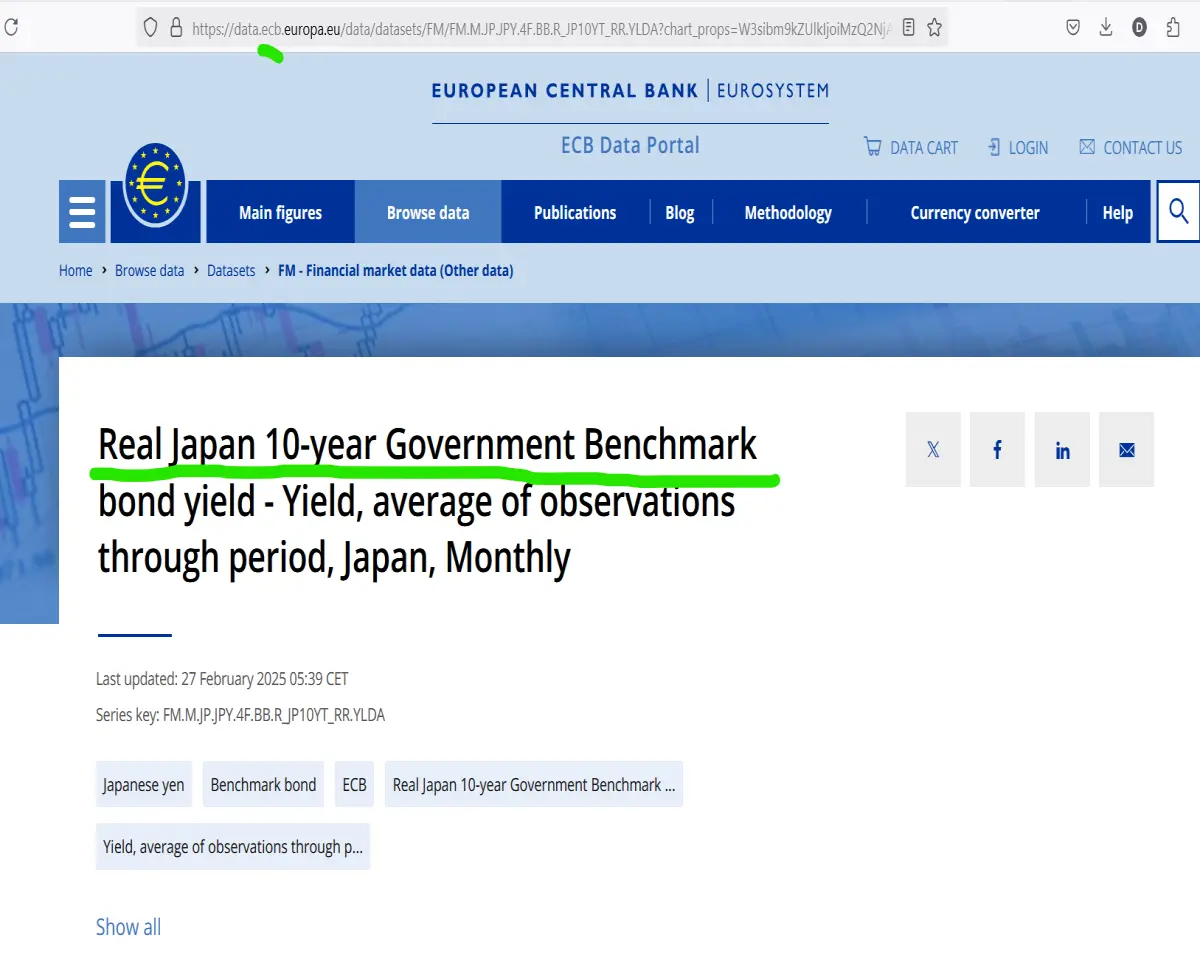Open Main figures menu
1200x960 pixels.
pos(280,212)
